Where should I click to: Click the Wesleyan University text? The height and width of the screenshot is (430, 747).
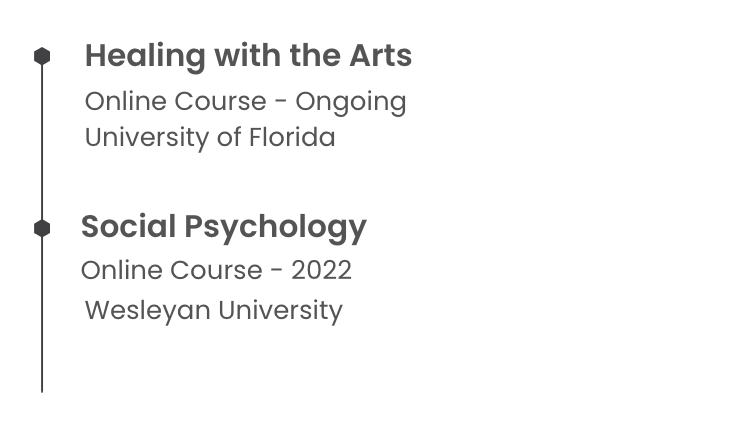pyautogui.click(x=214, y=311)
